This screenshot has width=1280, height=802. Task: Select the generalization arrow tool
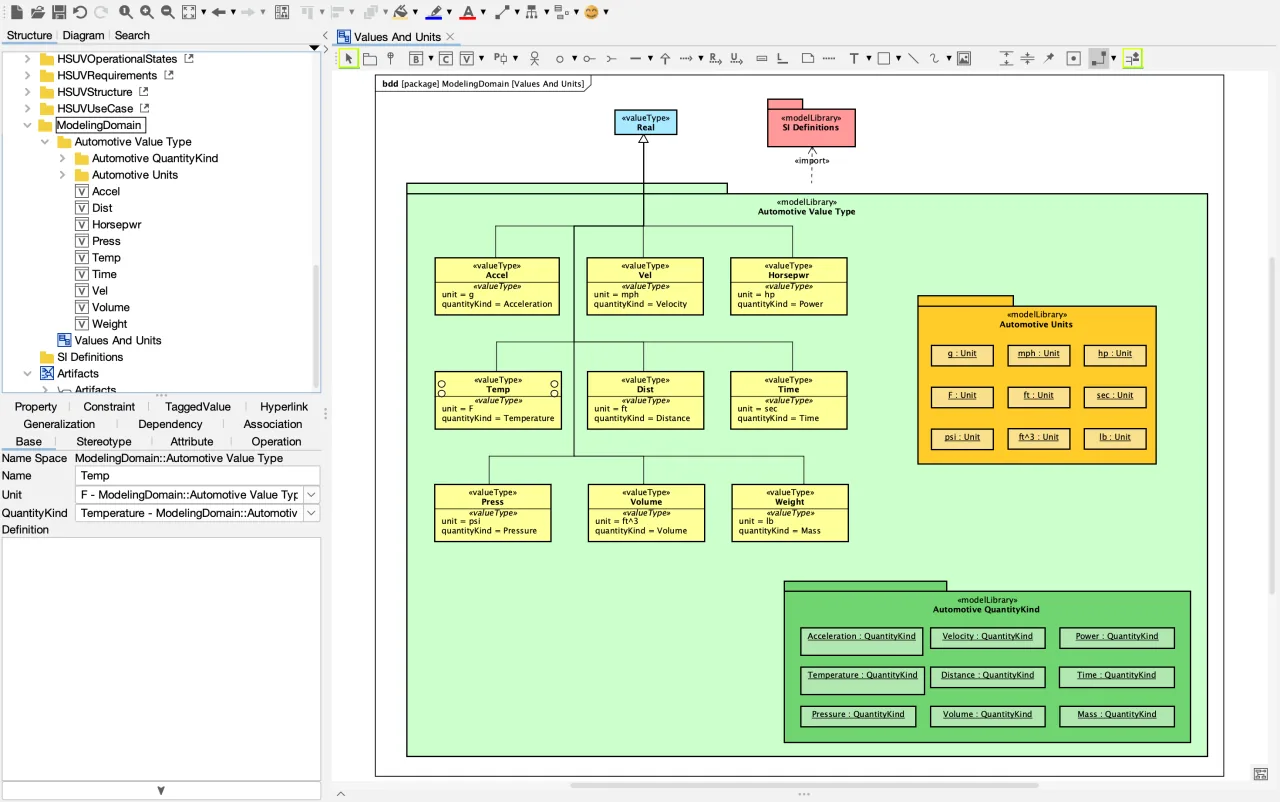pos(665,58)
